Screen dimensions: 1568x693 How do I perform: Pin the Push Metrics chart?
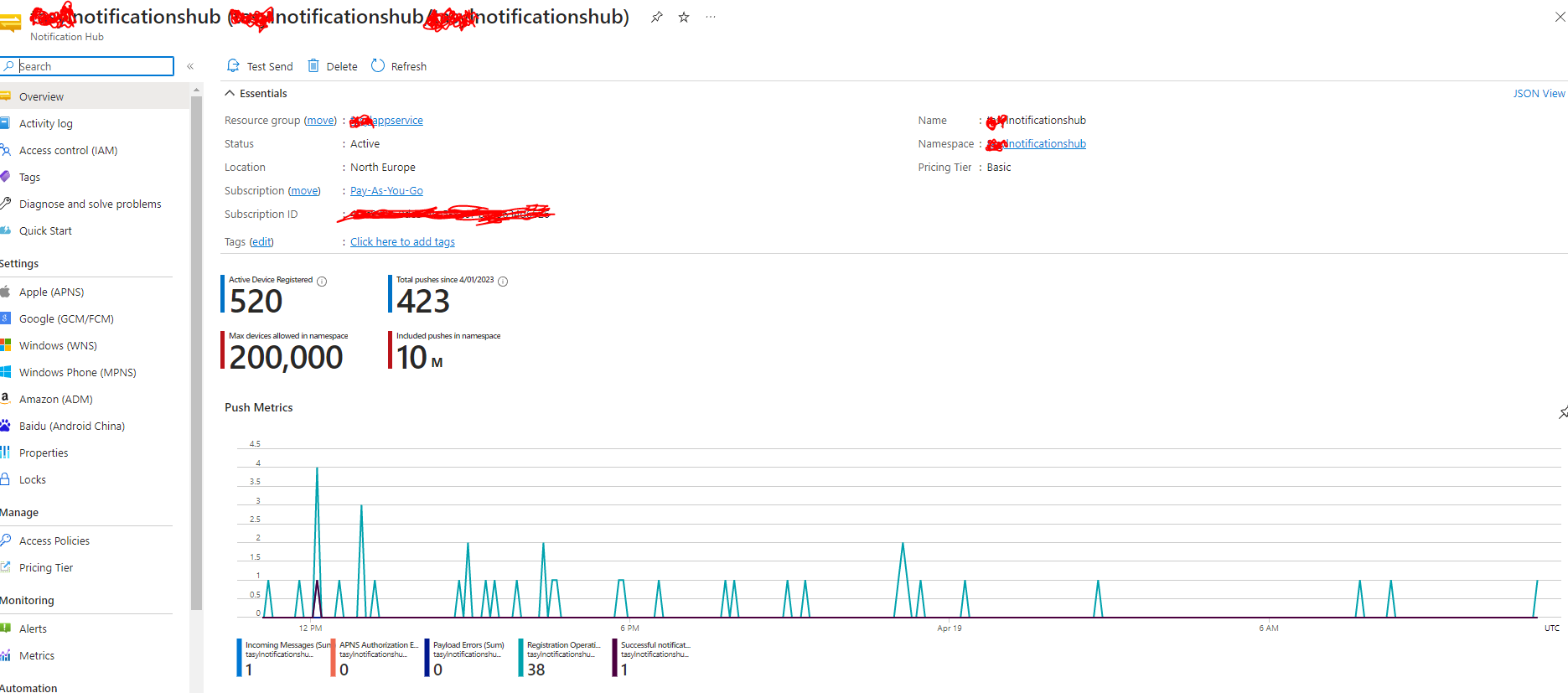[1563, 412]
